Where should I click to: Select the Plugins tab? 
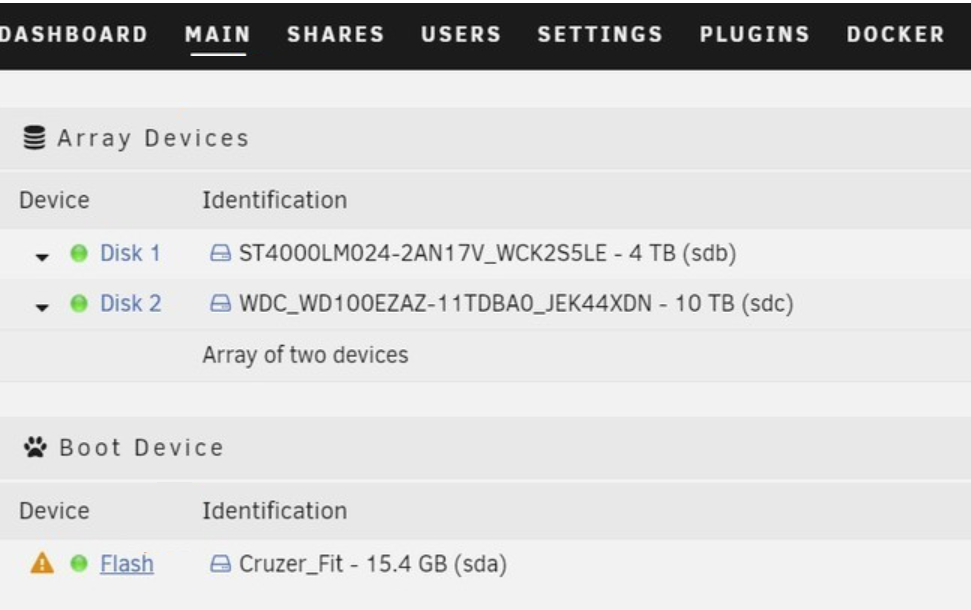click(x=755, y=35)
